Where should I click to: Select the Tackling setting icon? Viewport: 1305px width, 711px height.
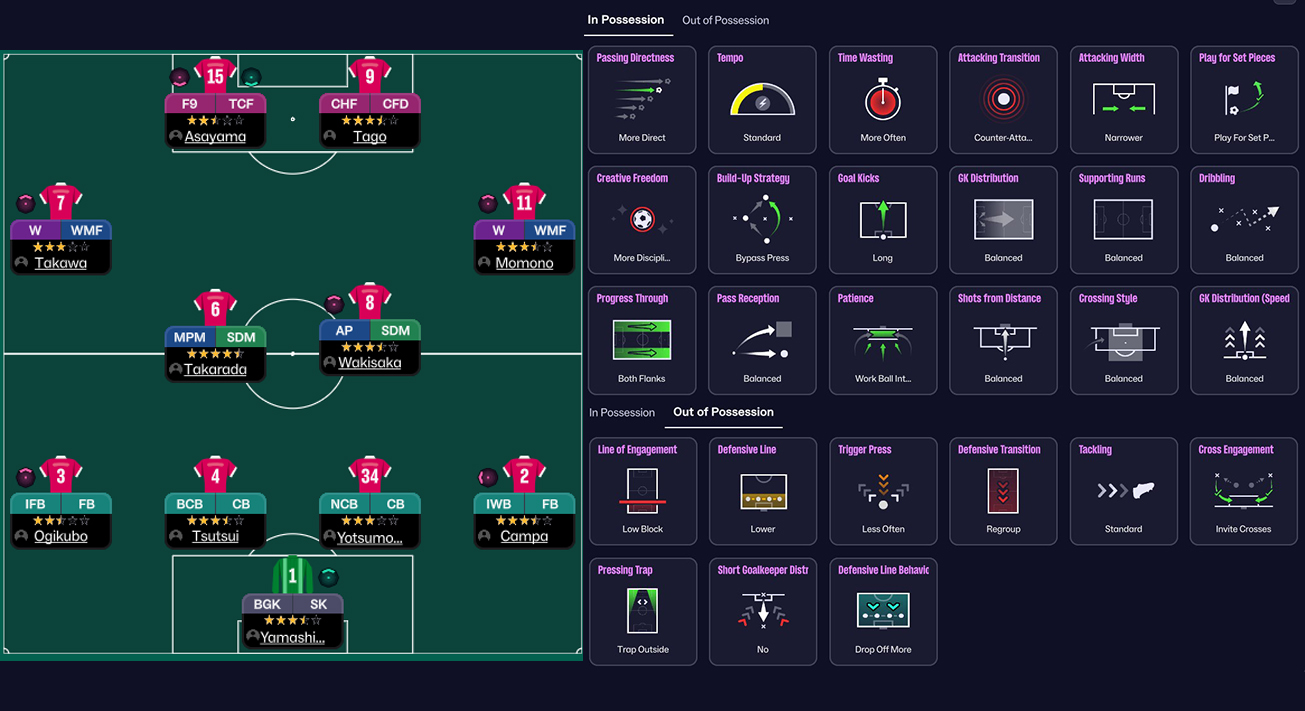point(1123,491)
